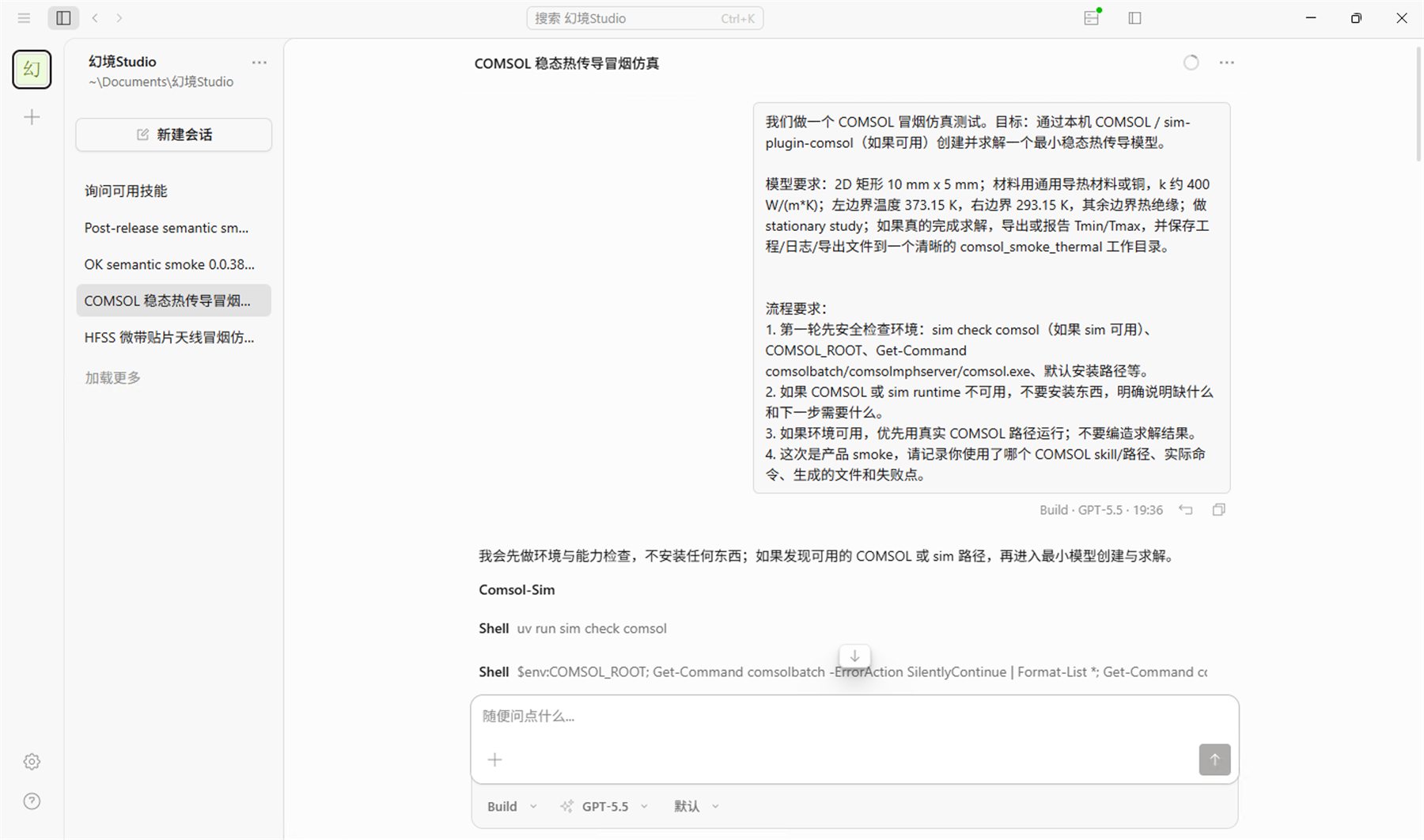Click the chat vertical scrollbar thumb
Viewport: 1424px width, 840px height.
[1418, 104]
